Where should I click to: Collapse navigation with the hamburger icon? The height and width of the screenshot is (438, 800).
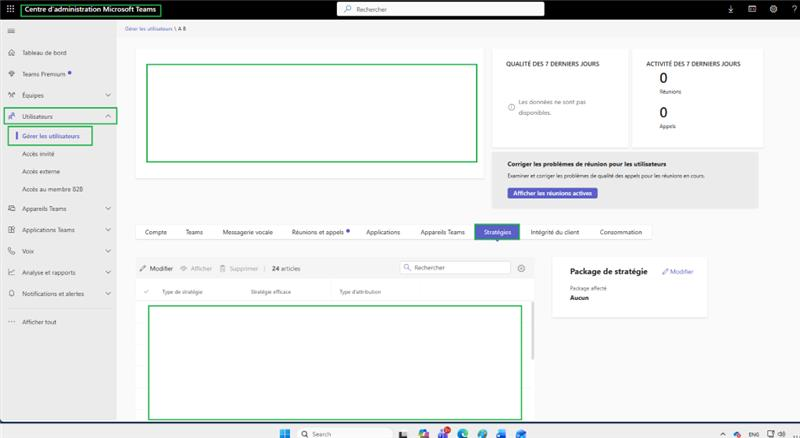(x=11, y=31)
